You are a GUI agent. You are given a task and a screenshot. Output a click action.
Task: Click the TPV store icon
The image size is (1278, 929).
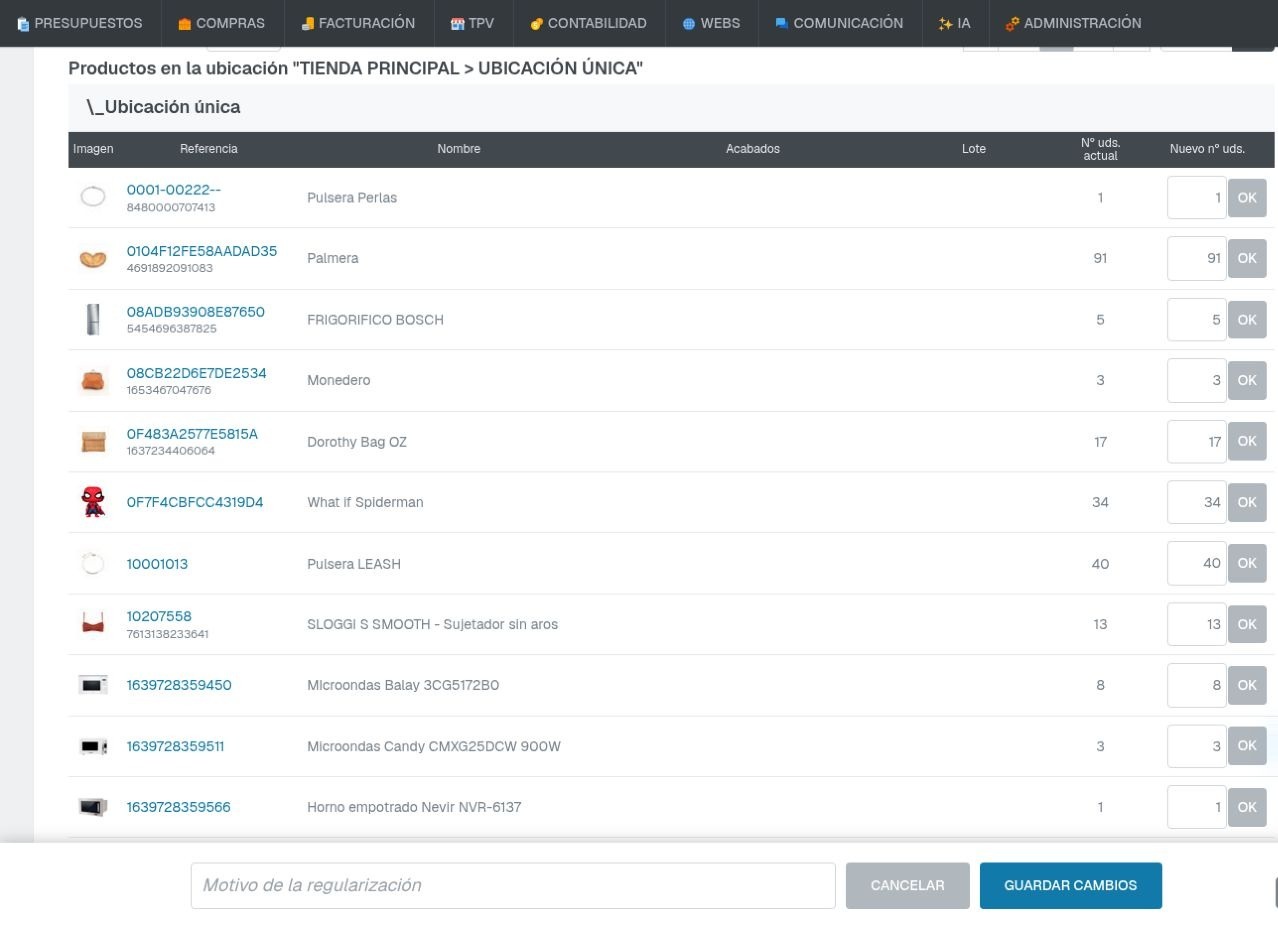tap(457, 23)
